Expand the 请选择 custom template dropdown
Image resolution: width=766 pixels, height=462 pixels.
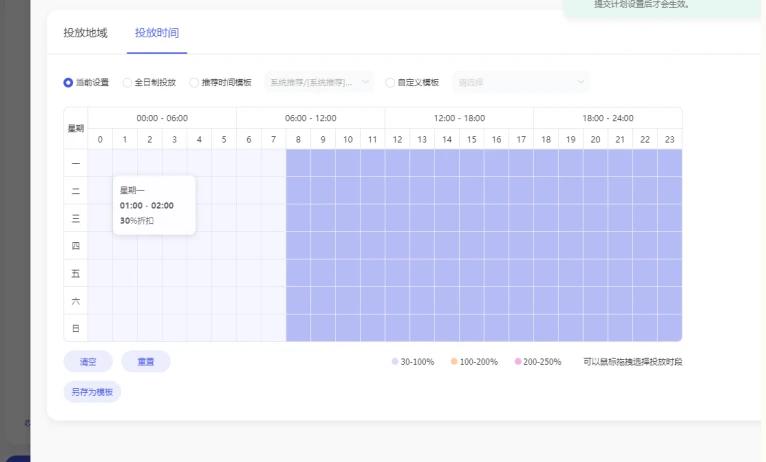coord(520,82)
